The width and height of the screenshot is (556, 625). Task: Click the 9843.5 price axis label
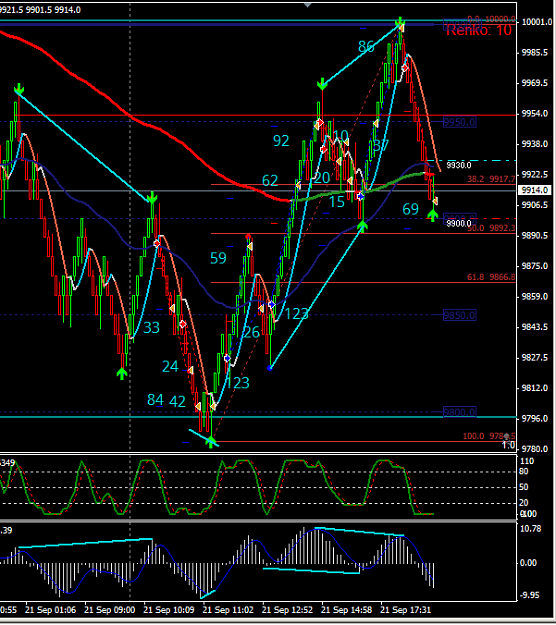point(534,327)
